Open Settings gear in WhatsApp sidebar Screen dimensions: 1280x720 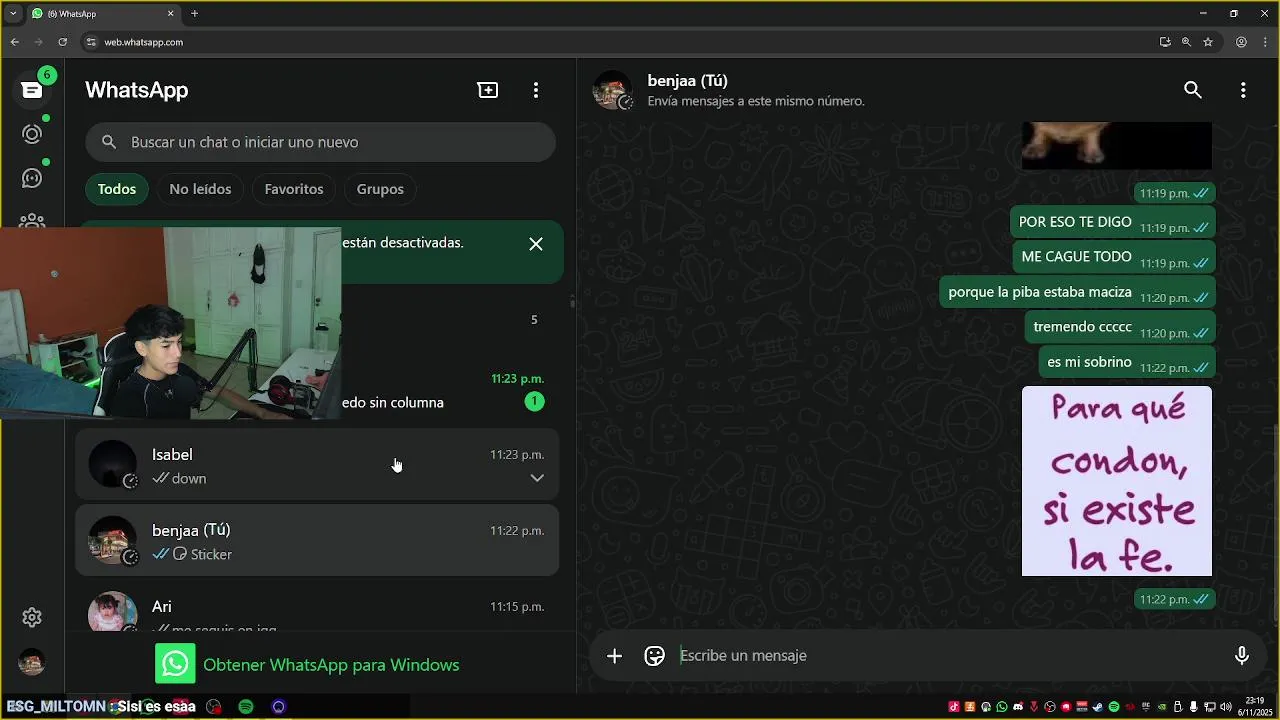pos(32,618)
